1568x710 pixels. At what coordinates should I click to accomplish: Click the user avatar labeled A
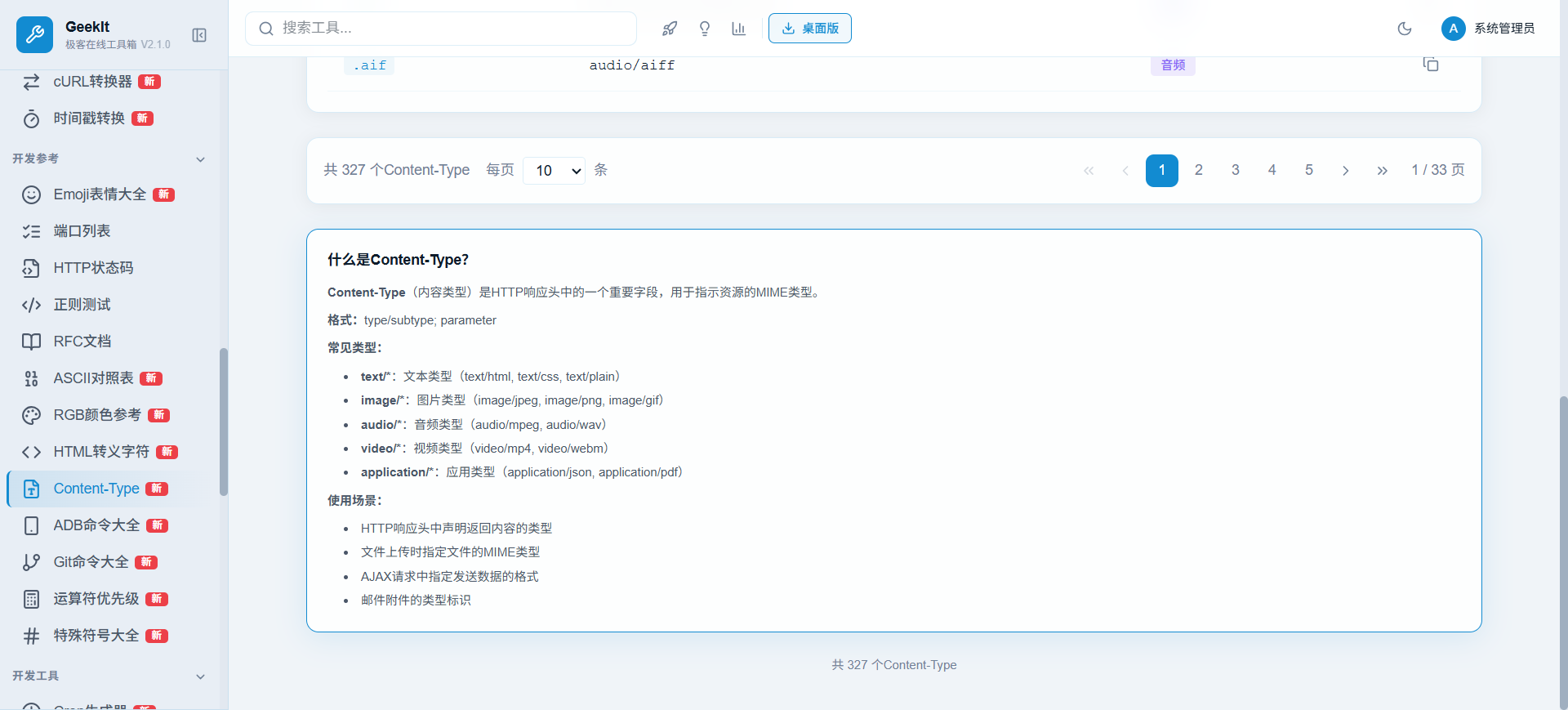1453,29
